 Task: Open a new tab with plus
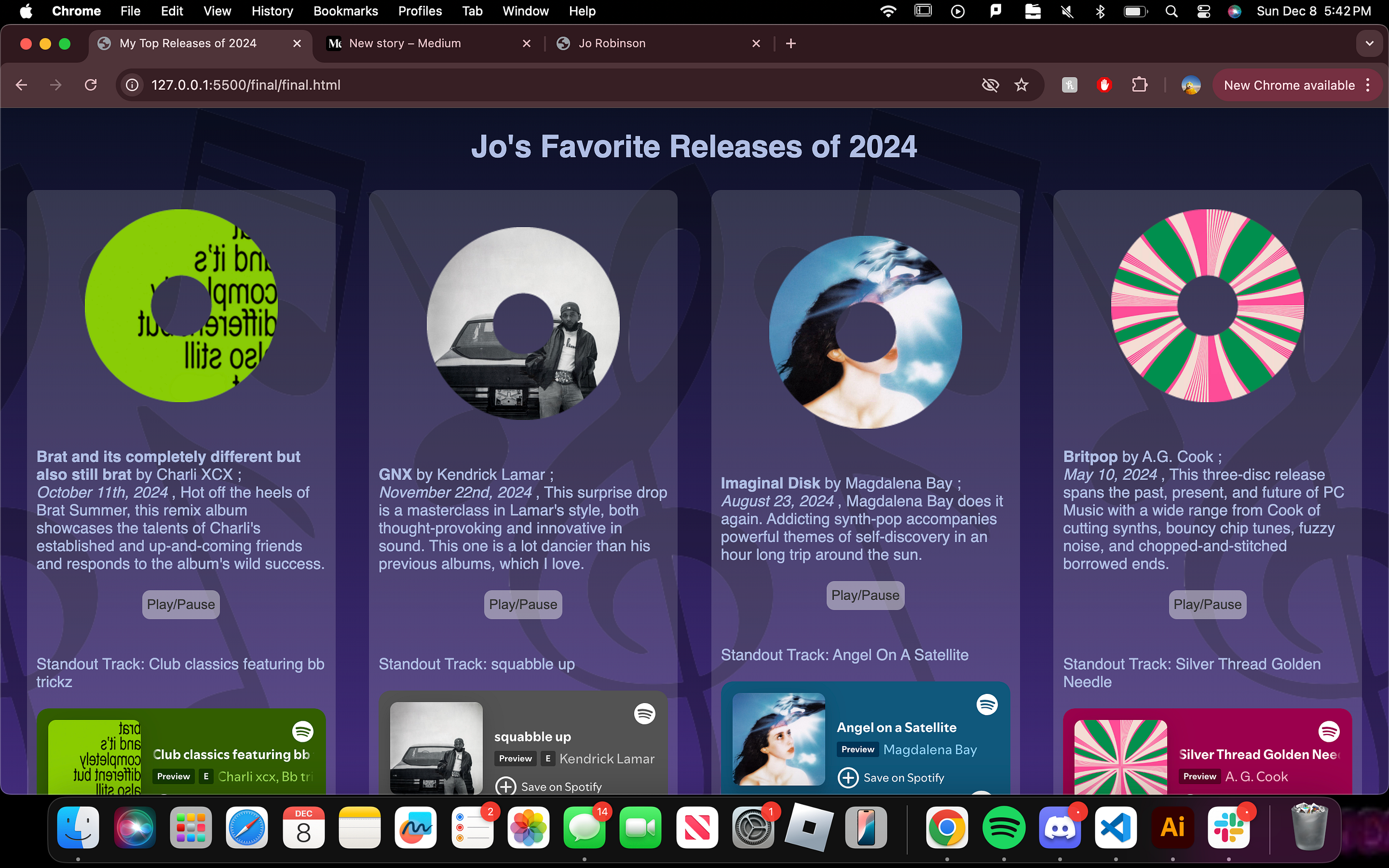point(790,44)
